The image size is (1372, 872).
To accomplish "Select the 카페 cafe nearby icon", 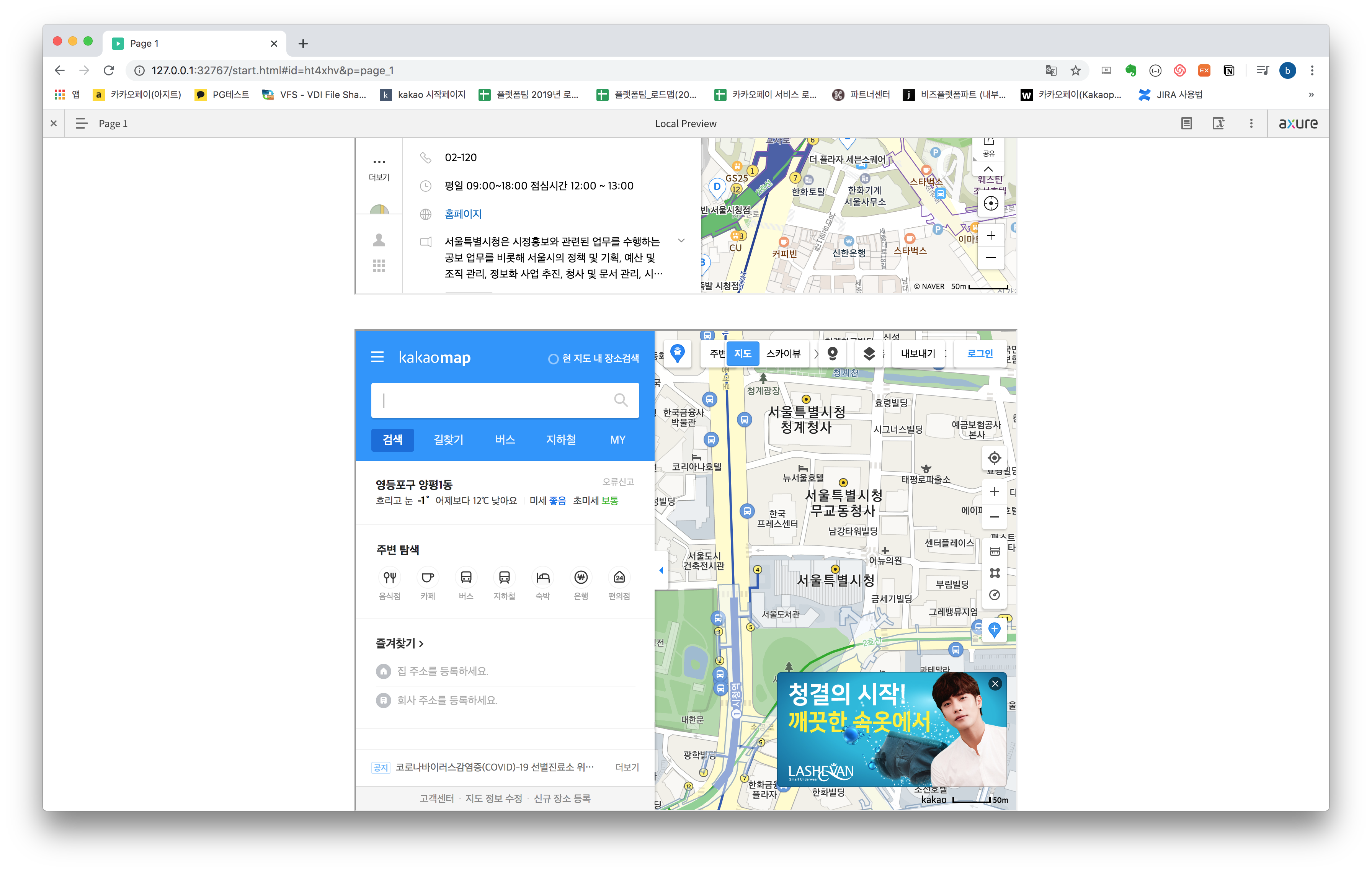I will click(428, 578).
